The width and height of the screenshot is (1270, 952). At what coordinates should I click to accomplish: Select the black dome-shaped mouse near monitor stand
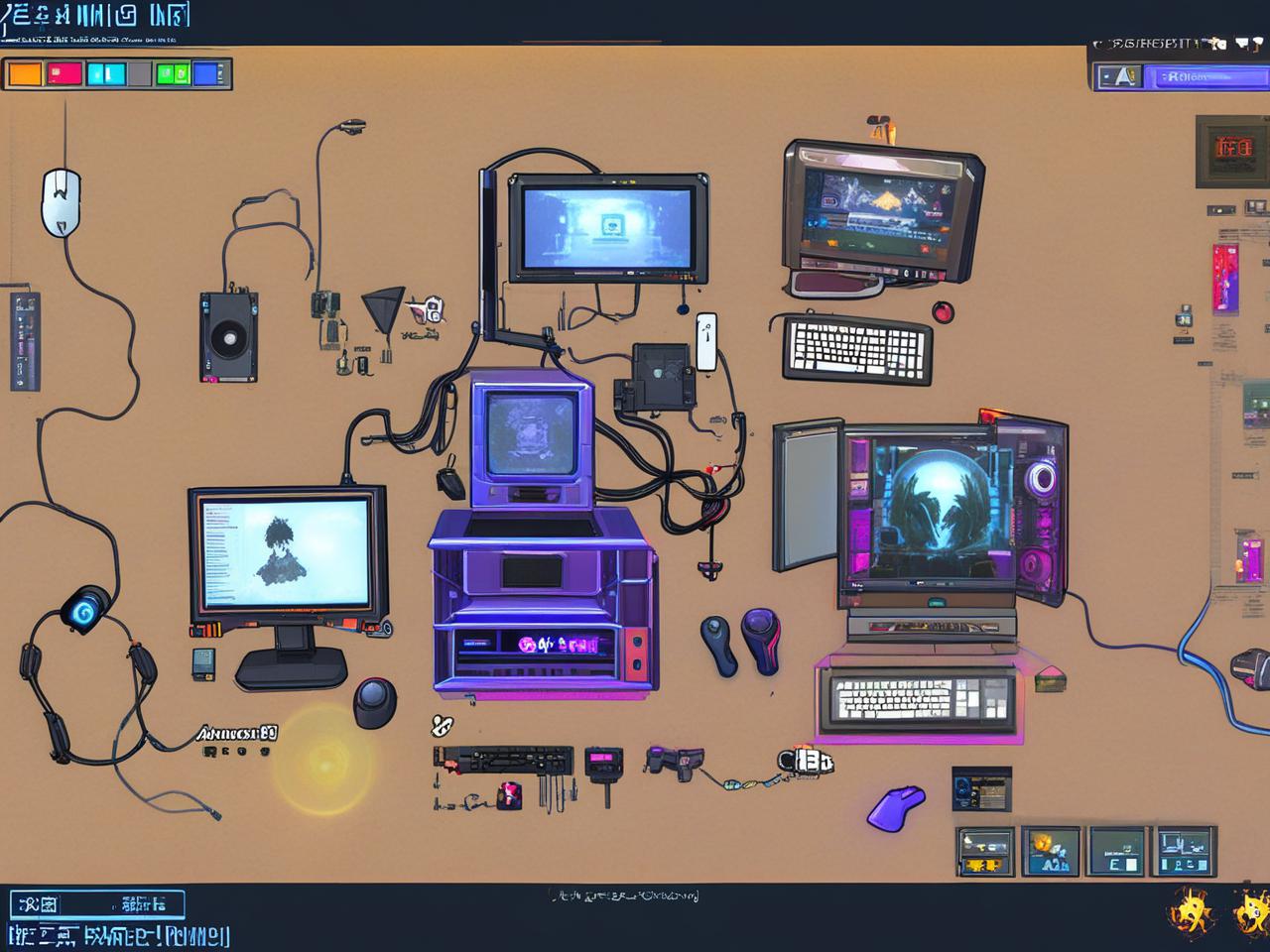[375, 702]
